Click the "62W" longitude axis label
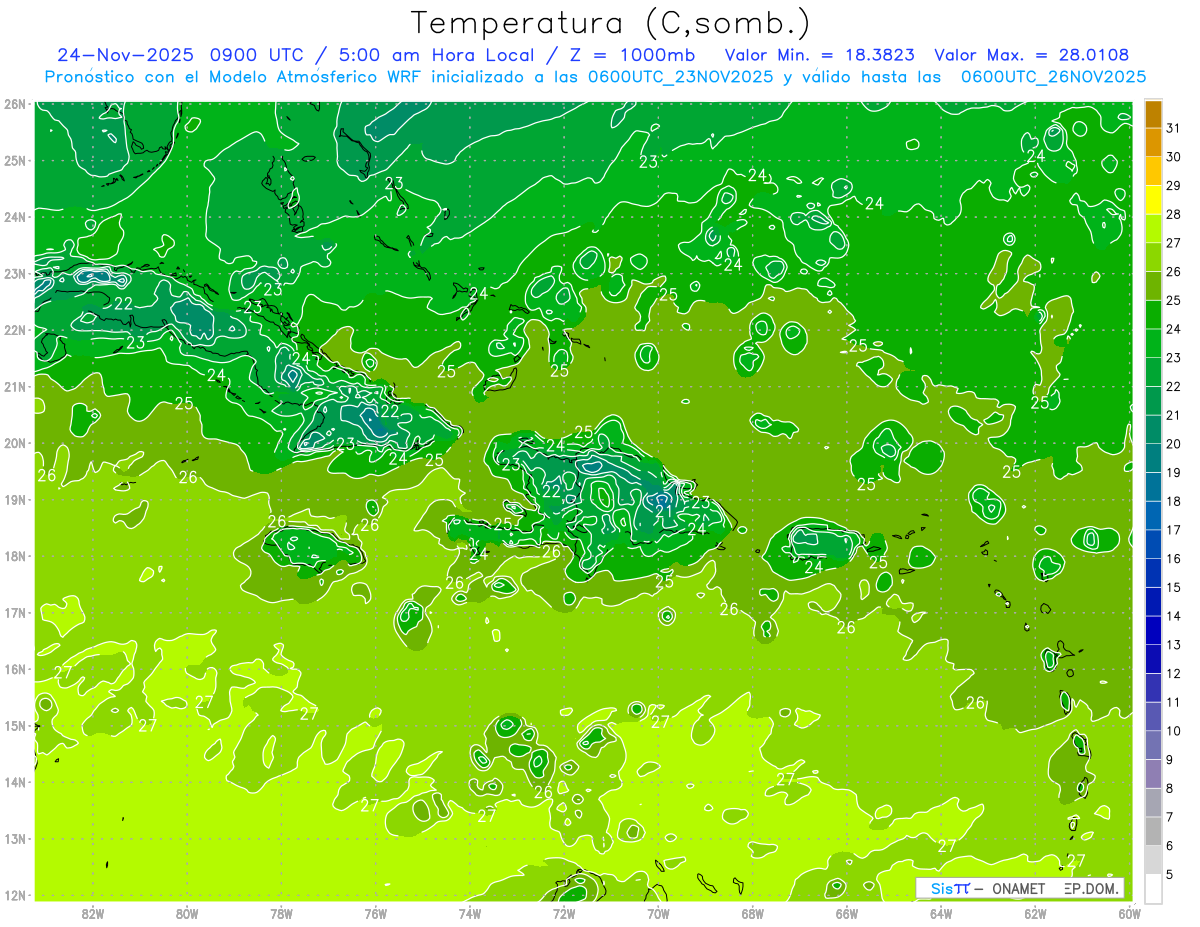This screenshot has width=1200, height=927. coord(1036,914)
